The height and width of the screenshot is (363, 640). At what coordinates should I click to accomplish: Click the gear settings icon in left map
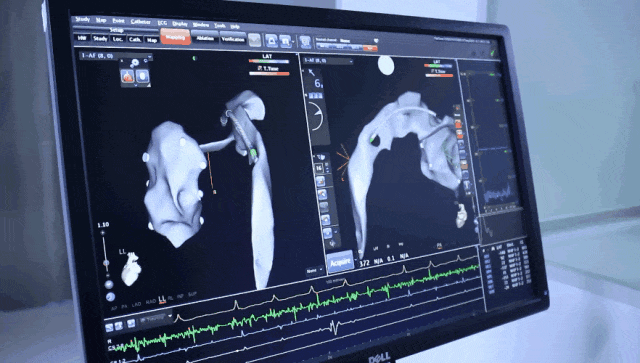tap(135, 62)
